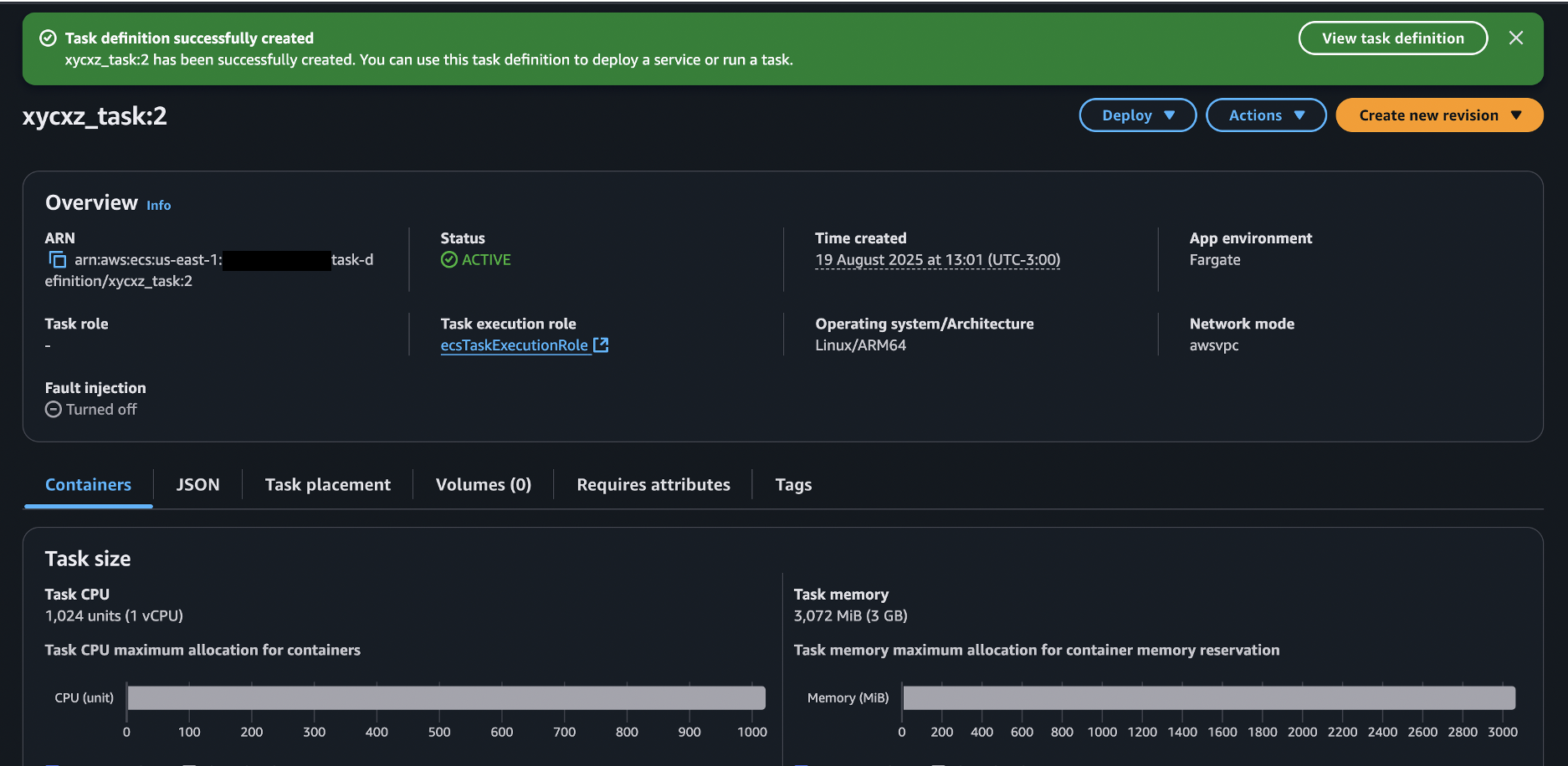Select the Volumes (0) tab
This screenshot has height=766, width=1568.
483,485
